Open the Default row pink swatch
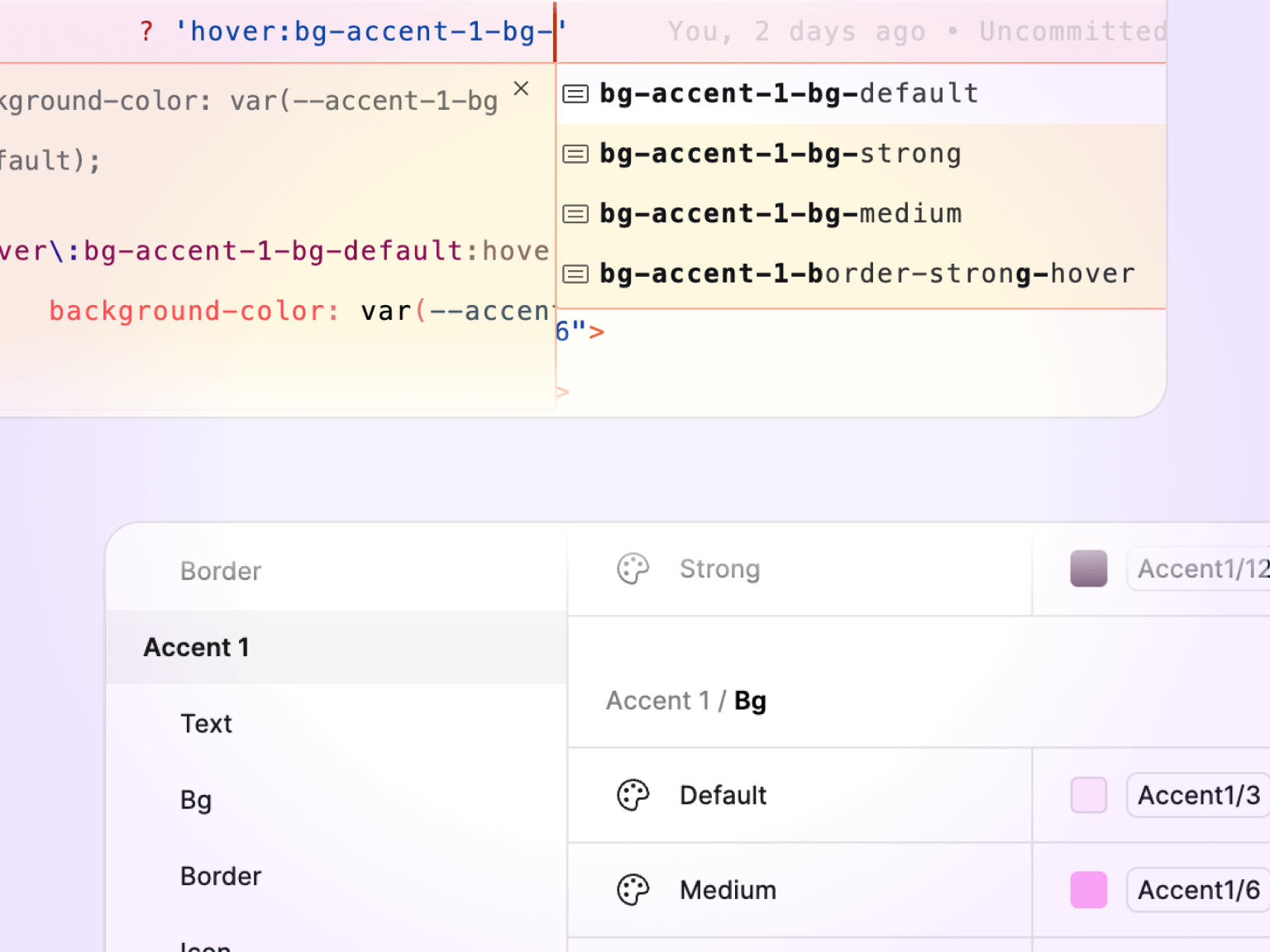The image size is (1270, 952). point(1089,795)
